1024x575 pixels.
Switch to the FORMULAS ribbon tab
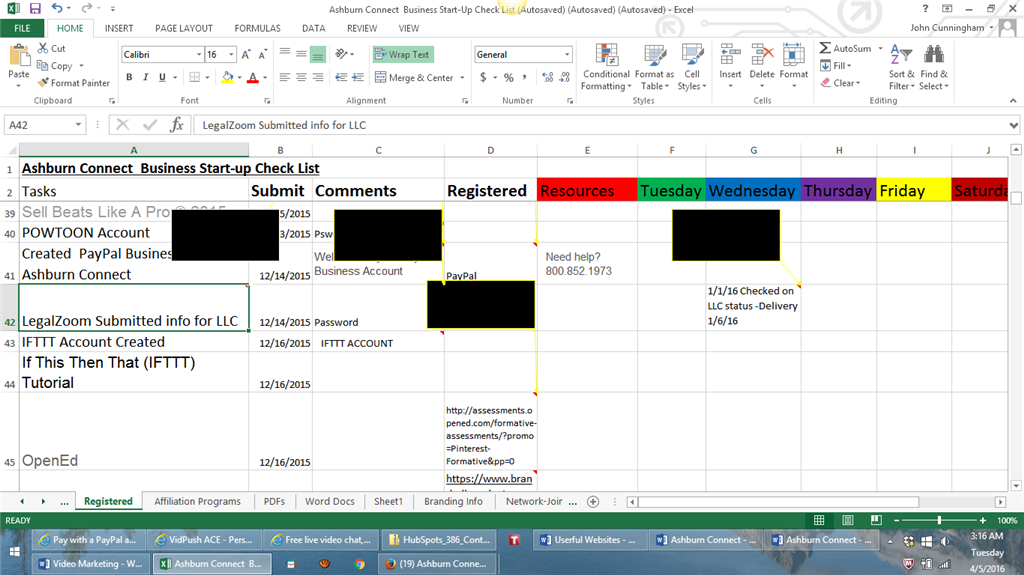pos(257,28)
